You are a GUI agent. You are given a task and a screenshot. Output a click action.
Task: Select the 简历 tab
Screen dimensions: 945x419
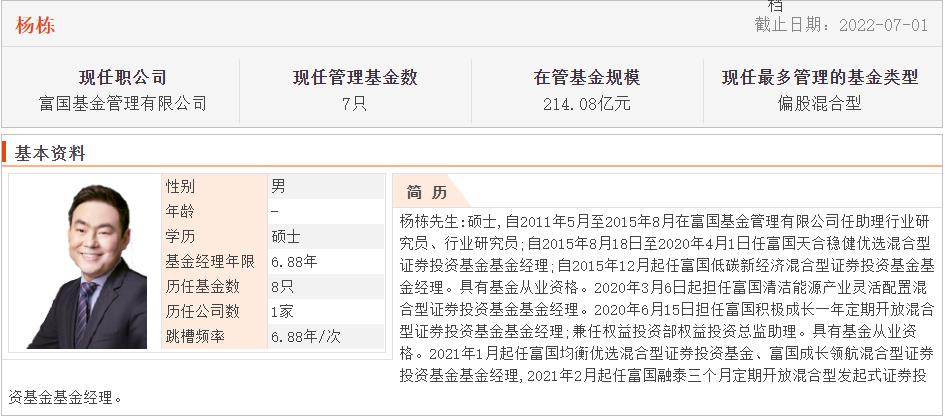pyautogui.click(x=427, y=192)
